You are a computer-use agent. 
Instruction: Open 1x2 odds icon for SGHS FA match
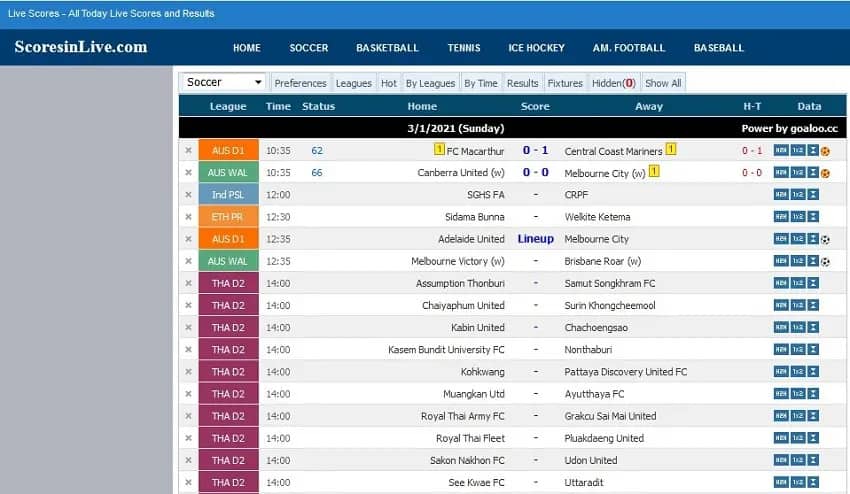(797, 195)
